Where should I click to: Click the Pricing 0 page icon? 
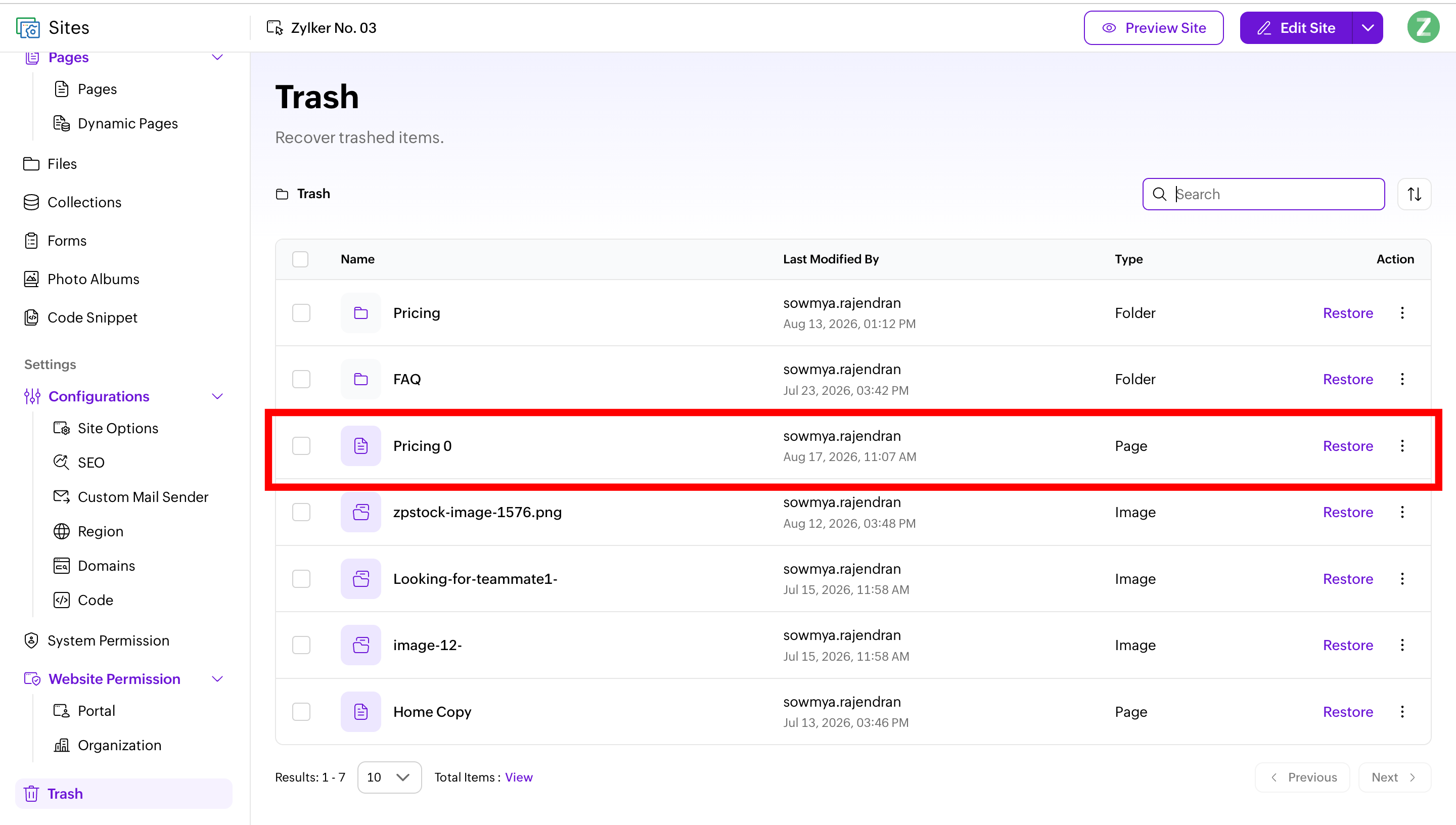coord(361,446)
